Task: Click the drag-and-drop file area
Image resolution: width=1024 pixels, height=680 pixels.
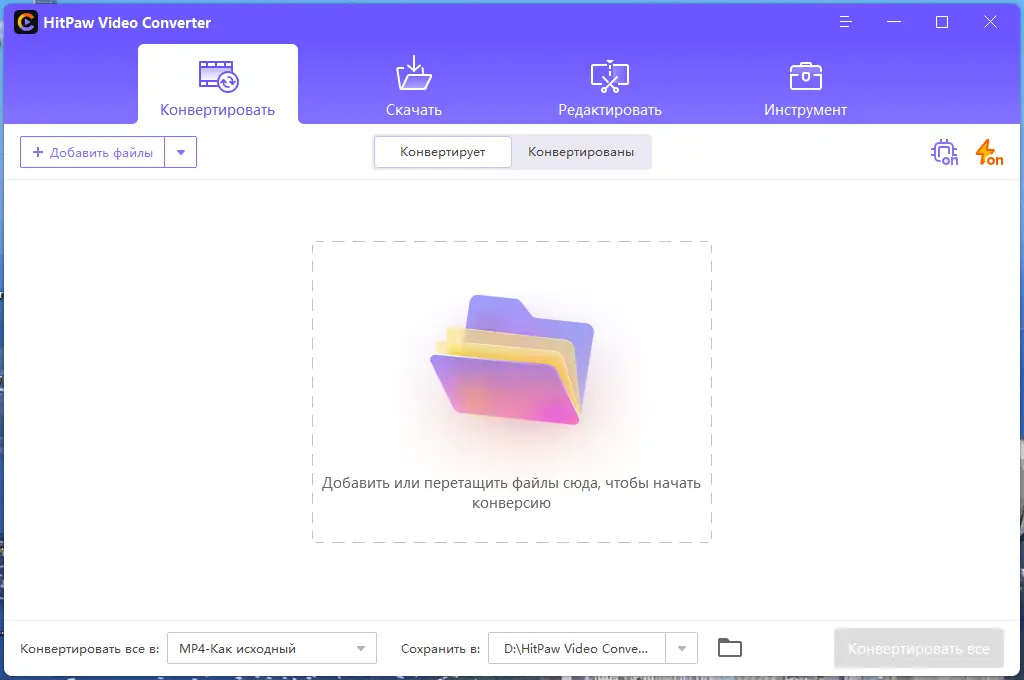Action: pos(512,390)
